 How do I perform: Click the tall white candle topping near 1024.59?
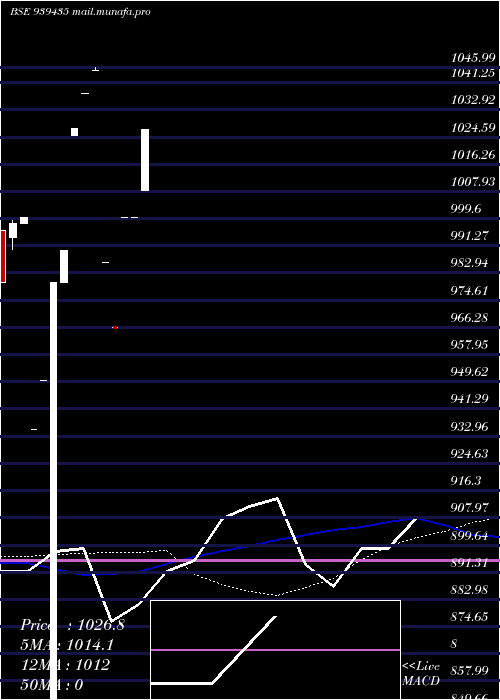pos(145,160)
